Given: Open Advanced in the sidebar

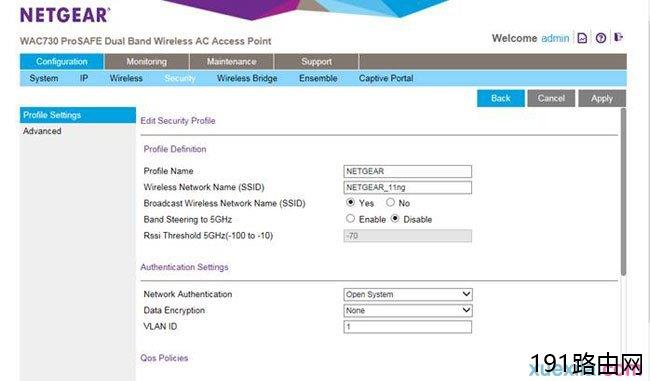Looking at the screenshot, I should [42, 131].
